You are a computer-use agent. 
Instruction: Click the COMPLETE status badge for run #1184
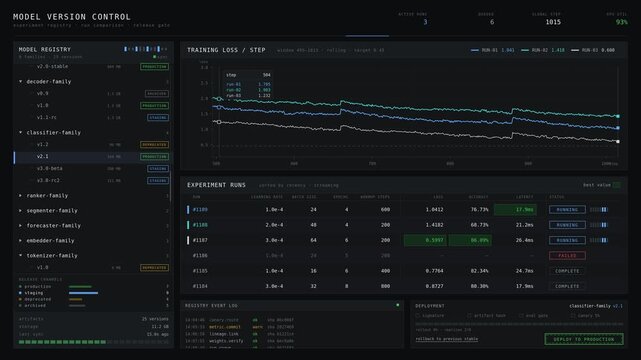(x=567, y=286)
